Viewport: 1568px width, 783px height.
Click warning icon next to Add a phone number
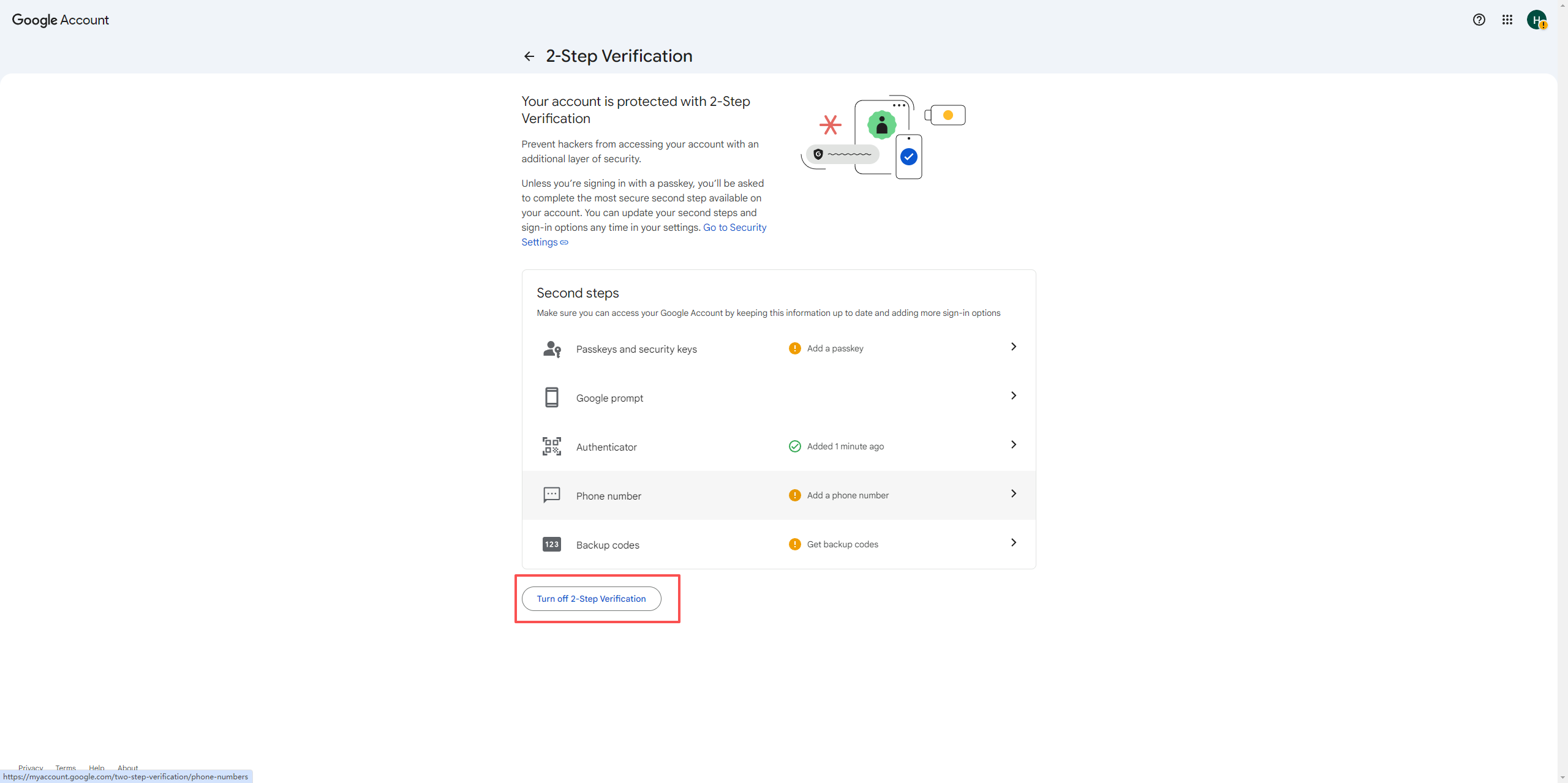pos(794,495)
